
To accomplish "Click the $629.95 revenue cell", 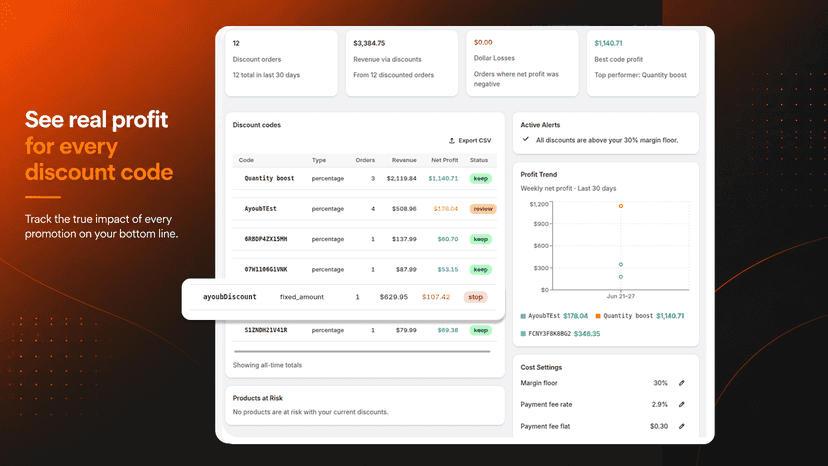I will [x=393, y=297].
